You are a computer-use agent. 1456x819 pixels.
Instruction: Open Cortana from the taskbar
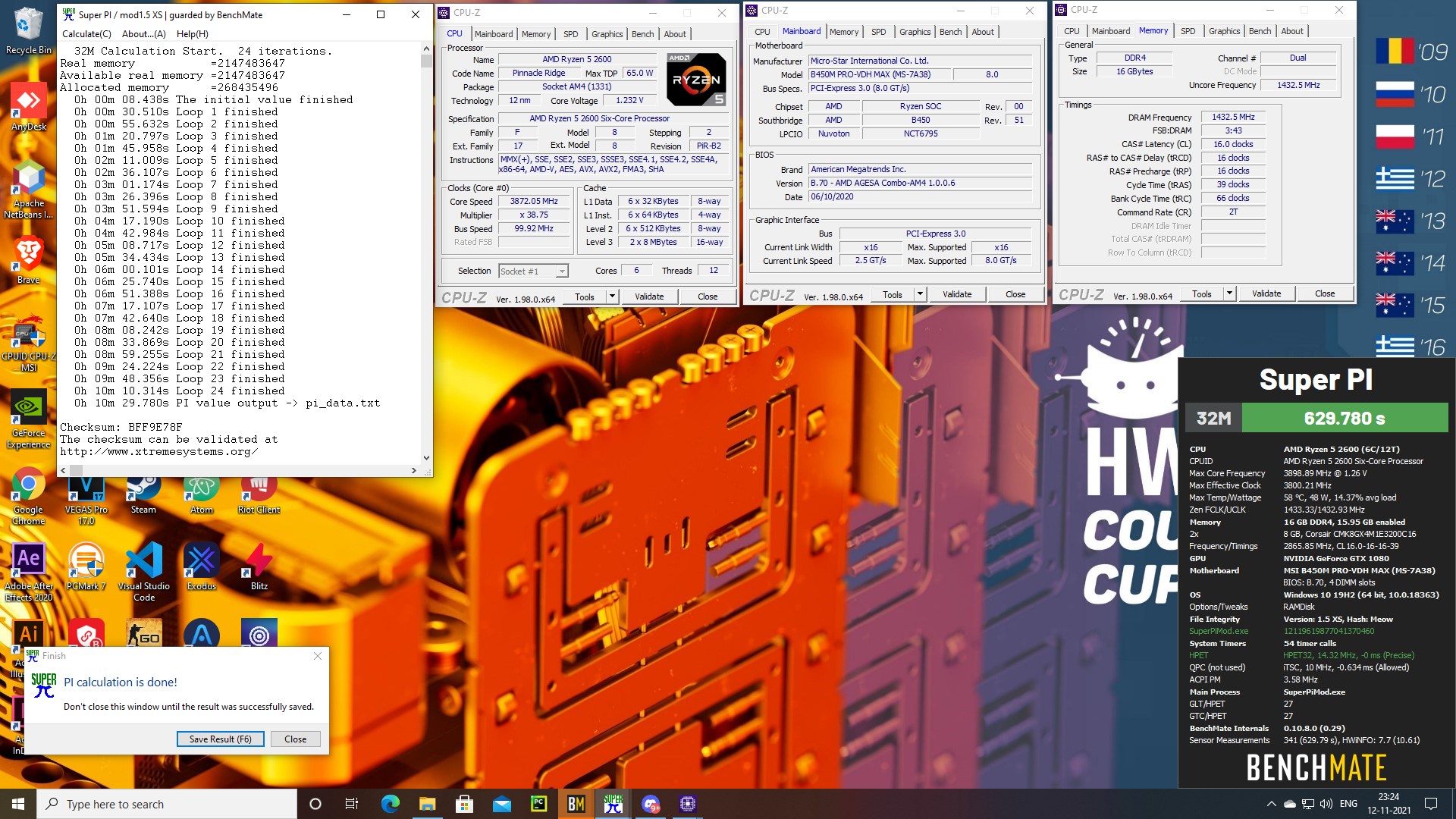coord(315,804)
